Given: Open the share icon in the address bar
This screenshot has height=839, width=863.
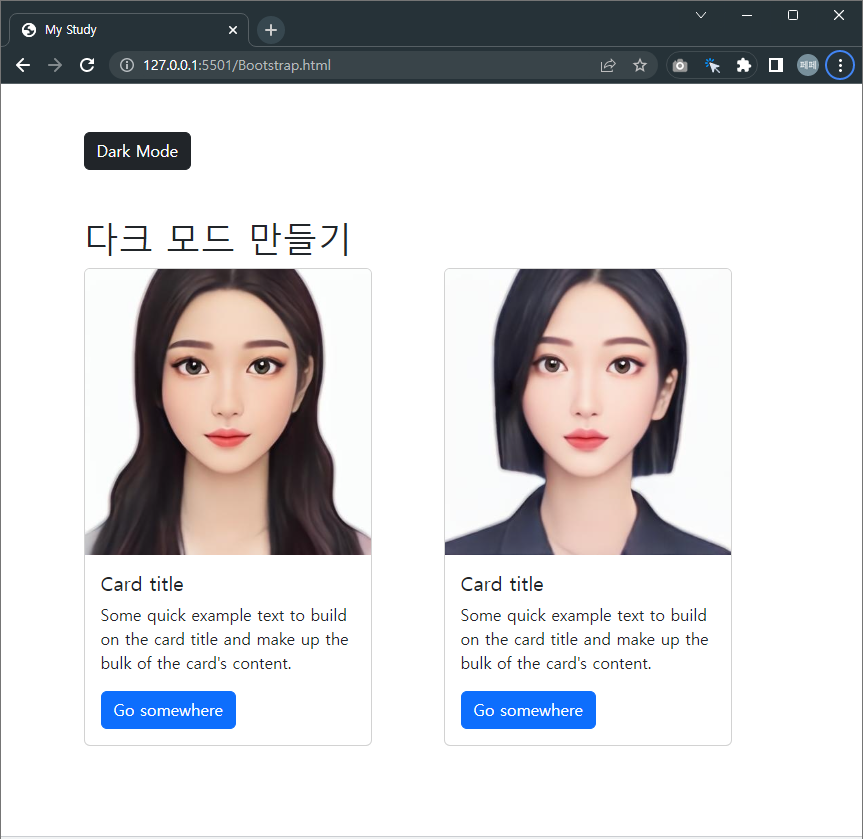Looking at the screenshot, I should coord(607,65).
